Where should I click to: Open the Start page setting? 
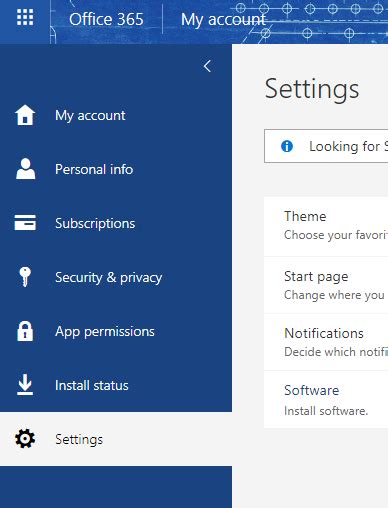[x=326, y=285]
